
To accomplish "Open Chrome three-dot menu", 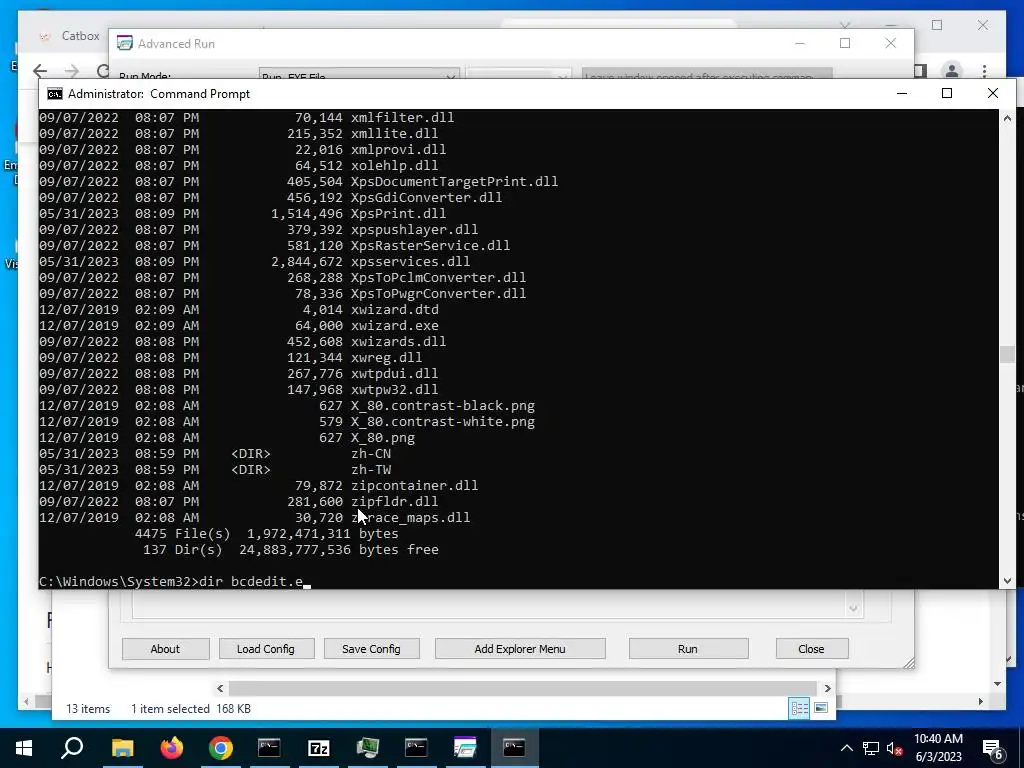I will pos(984,71).
